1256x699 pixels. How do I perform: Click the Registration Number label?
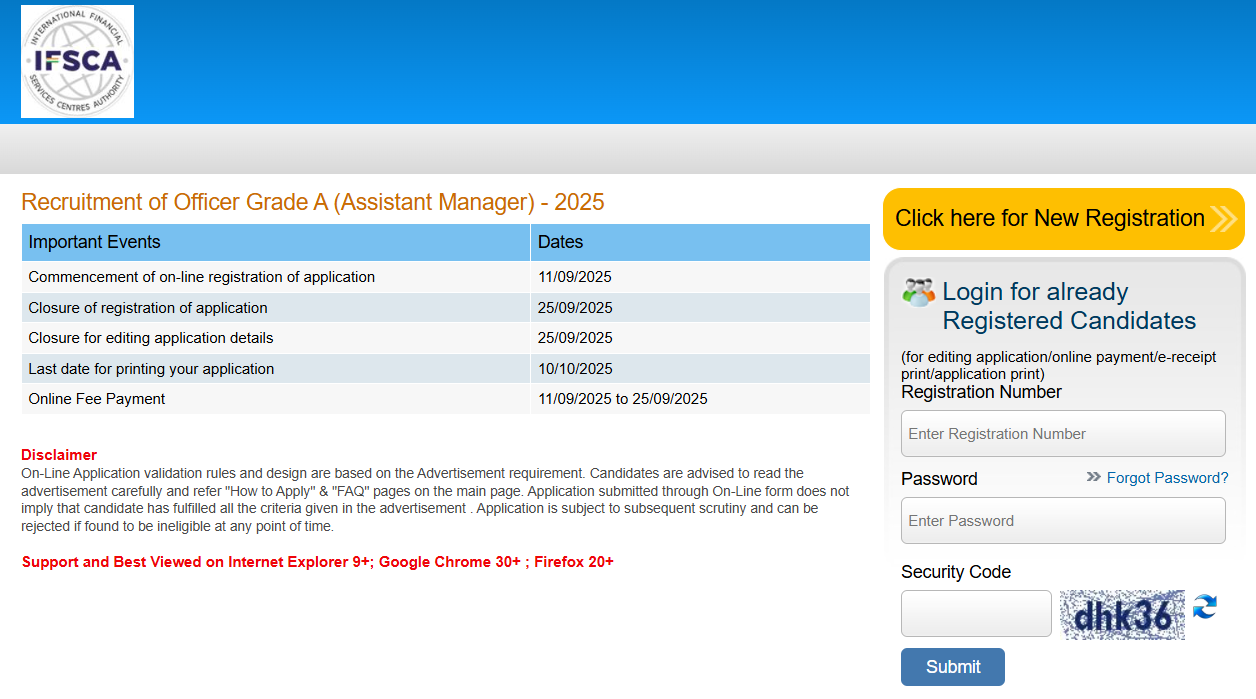(x=981, y=392)
